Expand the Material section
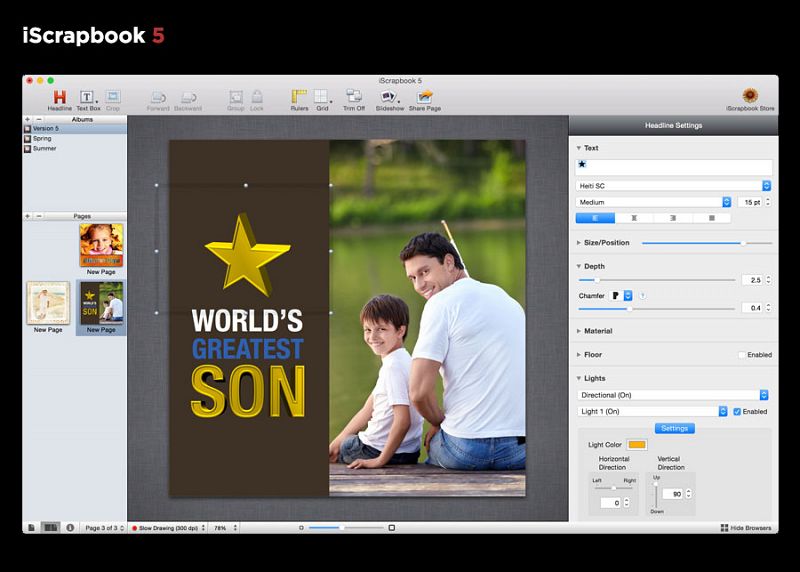Image resolution: width=800 pixels, height=572 pixels. click(x=598, y=331)
